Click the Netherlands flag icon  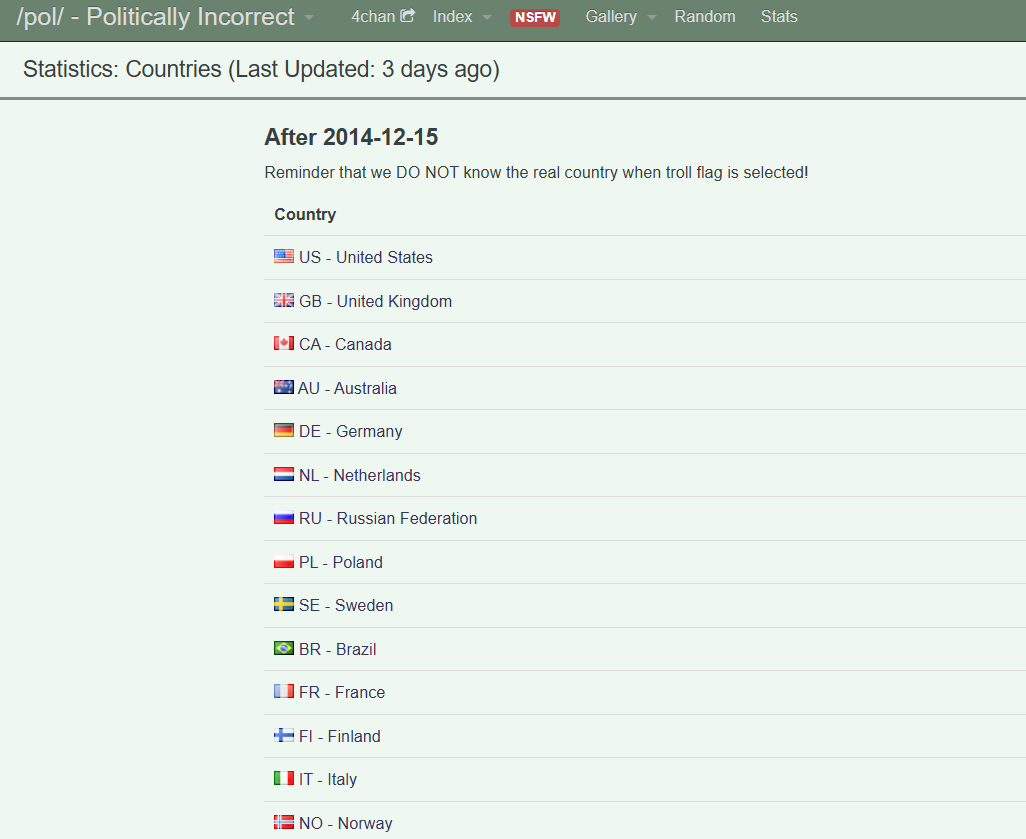coord(283,474)
